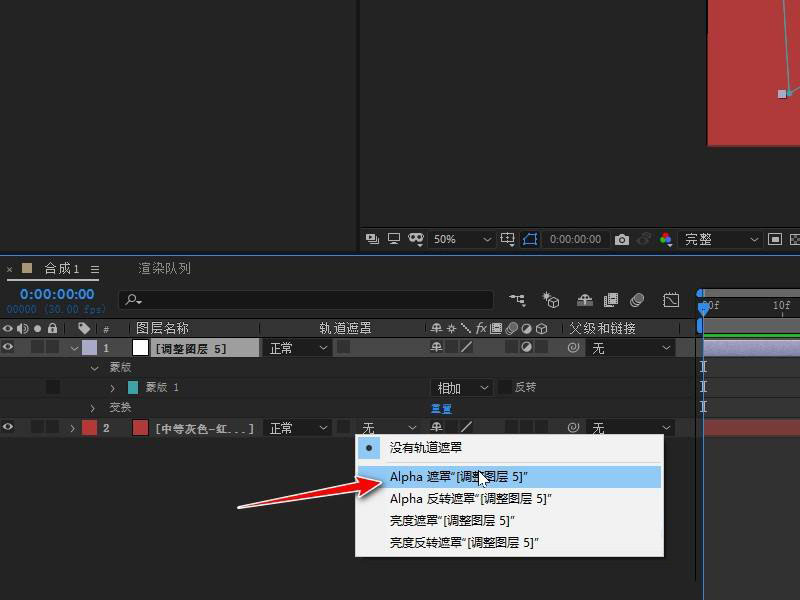Click the red label swatch of layer 2
Screen dimensions: 800x600
point(88,427)
